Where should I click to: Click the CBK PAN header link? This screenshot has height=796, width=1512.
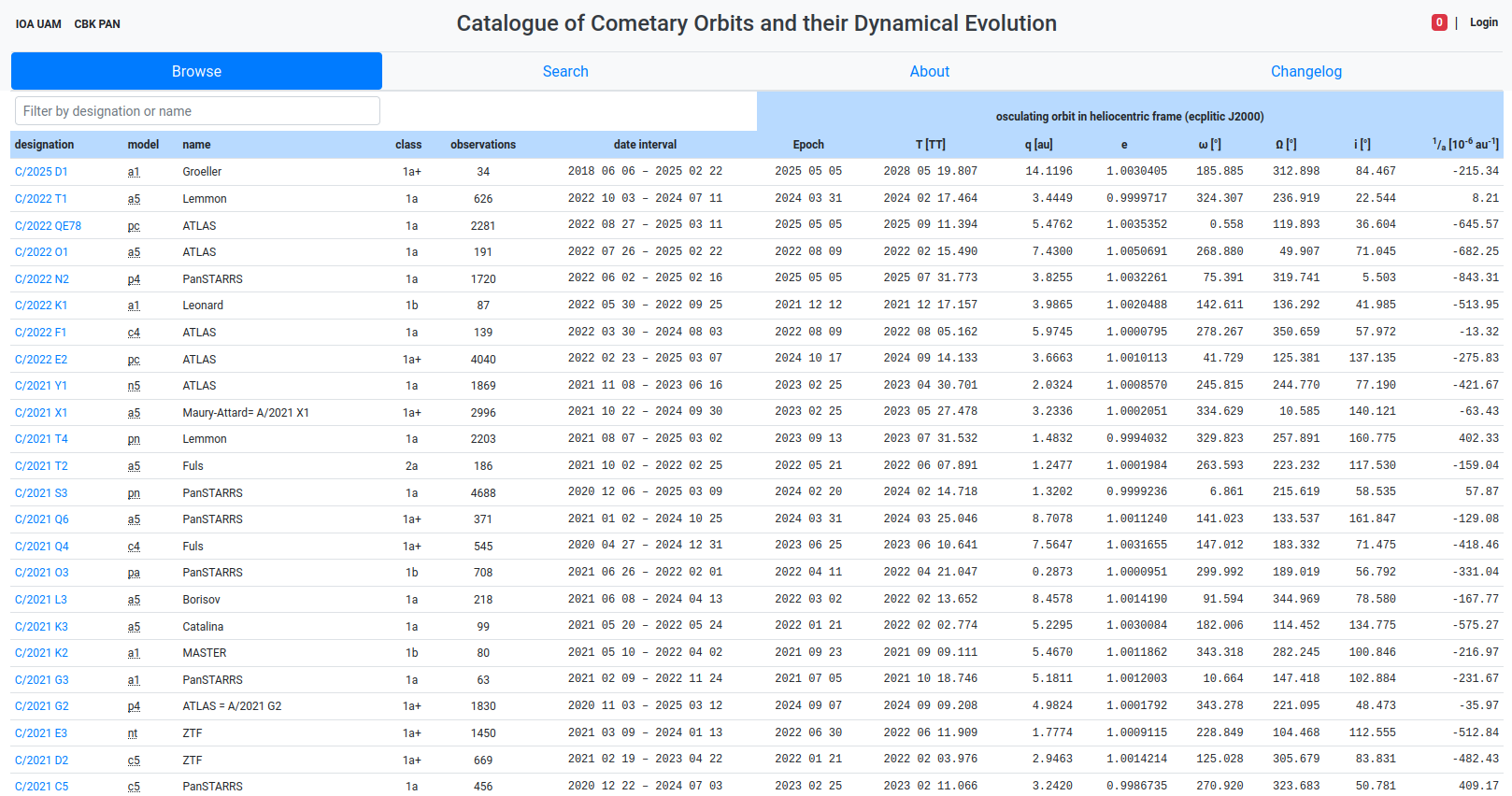tap(97, 24)
